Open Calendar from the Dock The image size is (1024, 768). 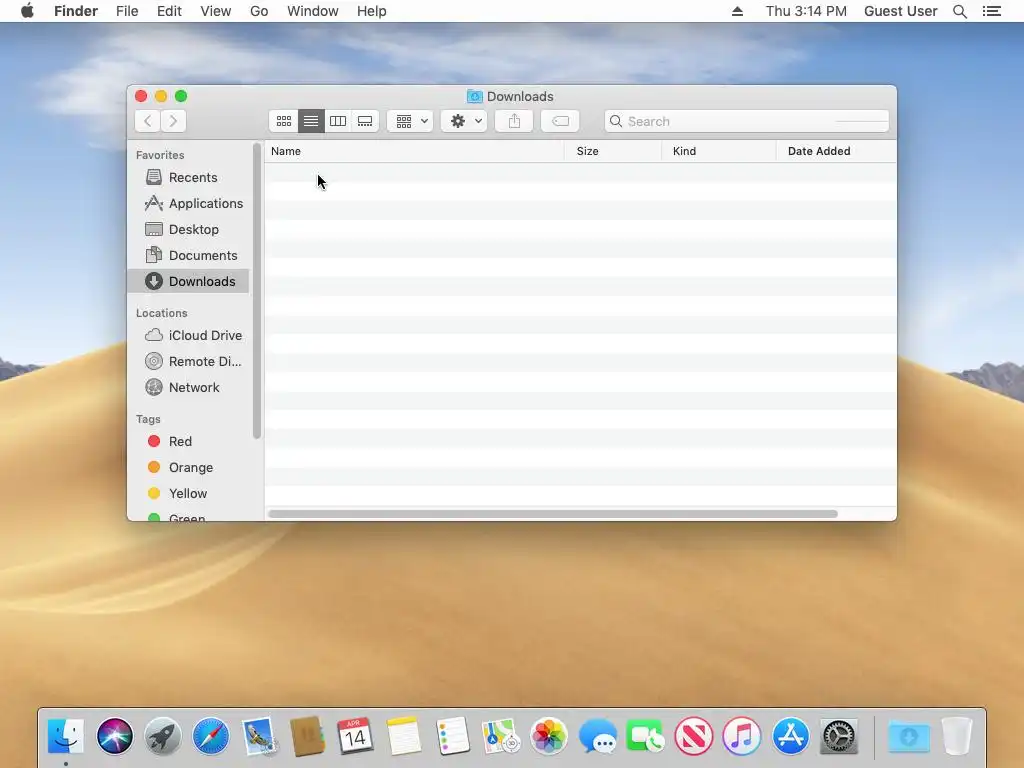(x=355, y=736)
